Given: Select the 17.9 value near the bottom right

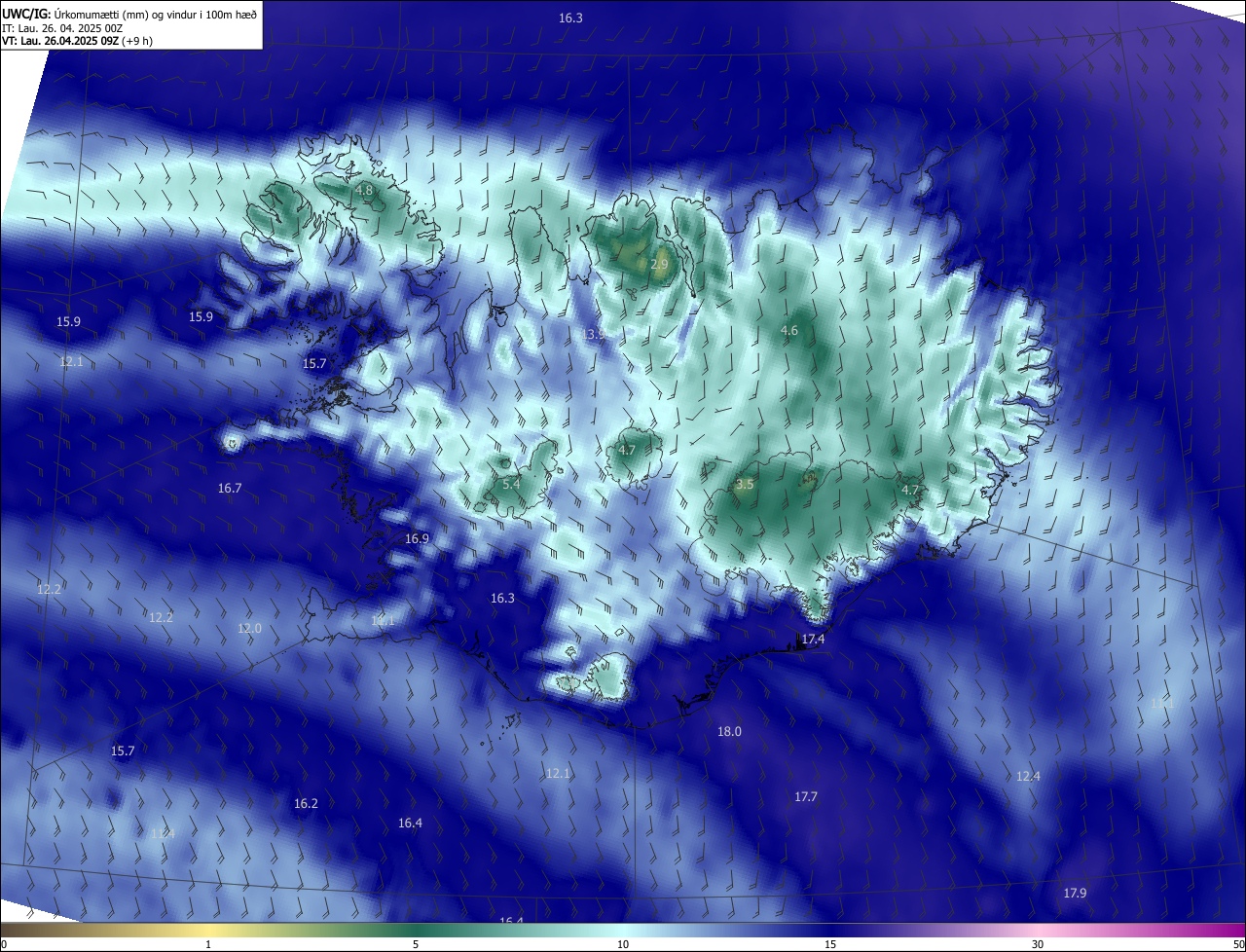Looking at the screenshot, I should (1075, 894).
